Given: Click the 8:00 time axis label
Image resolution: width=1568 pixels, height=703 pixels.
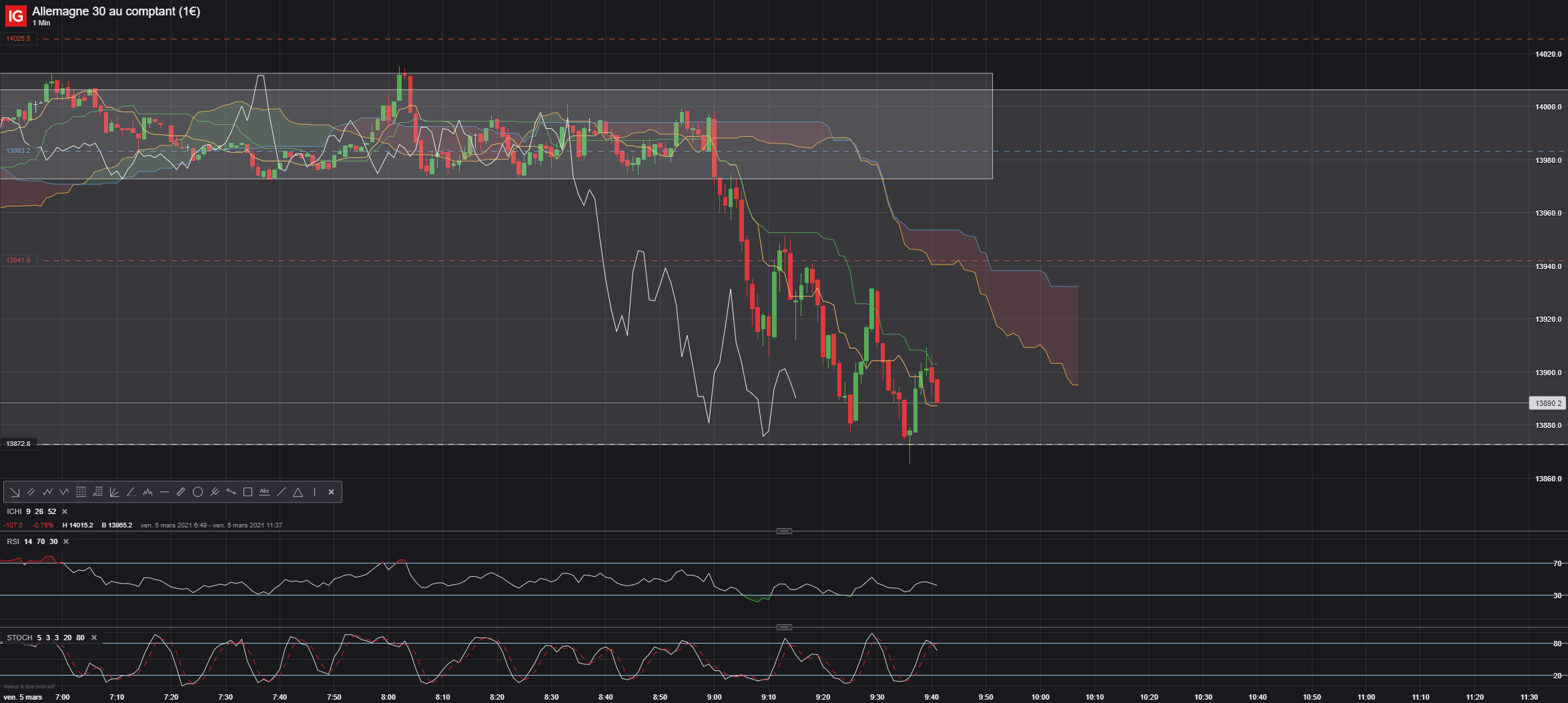Looking at the screenshot, I should [388, 697].
